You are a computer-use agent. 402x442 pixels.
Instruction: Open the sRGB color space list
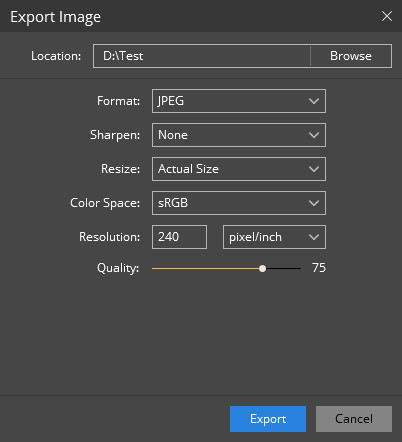[x=239, y=203]
